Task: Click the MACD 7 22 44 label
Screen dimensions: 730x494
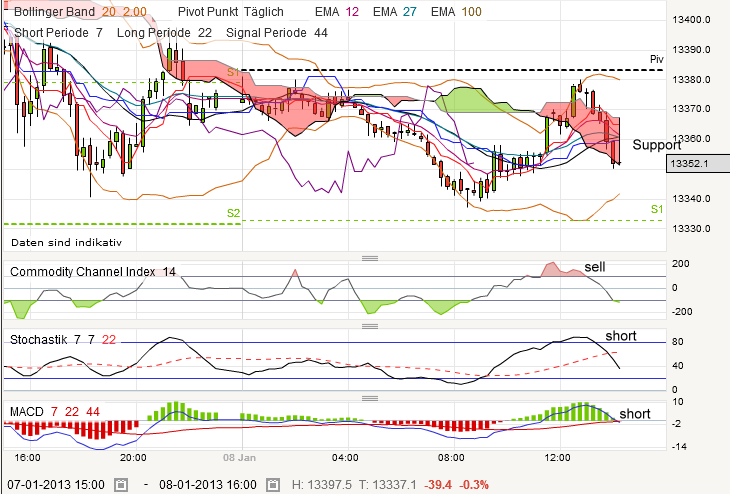Action: click(x=54, y=412)
